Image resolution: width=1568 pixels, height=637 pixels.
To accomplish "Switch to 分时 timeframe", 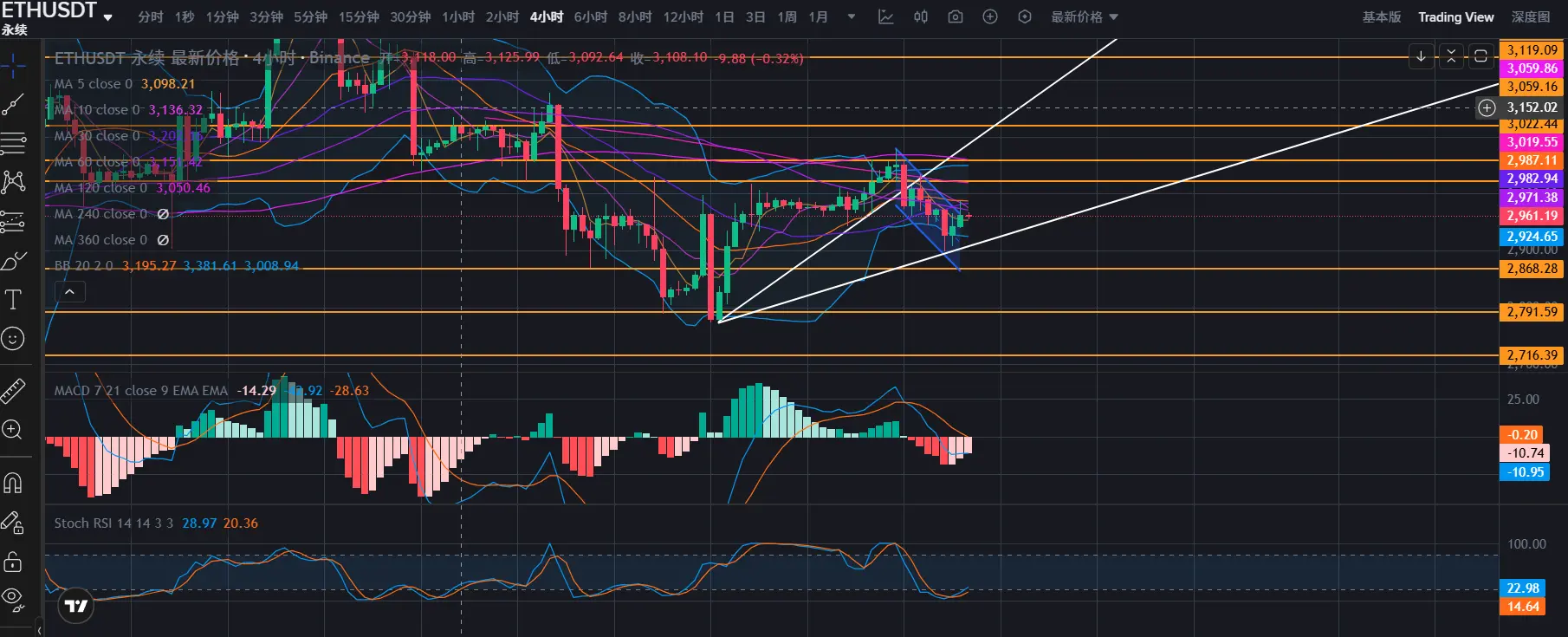I will coord(151,17).
